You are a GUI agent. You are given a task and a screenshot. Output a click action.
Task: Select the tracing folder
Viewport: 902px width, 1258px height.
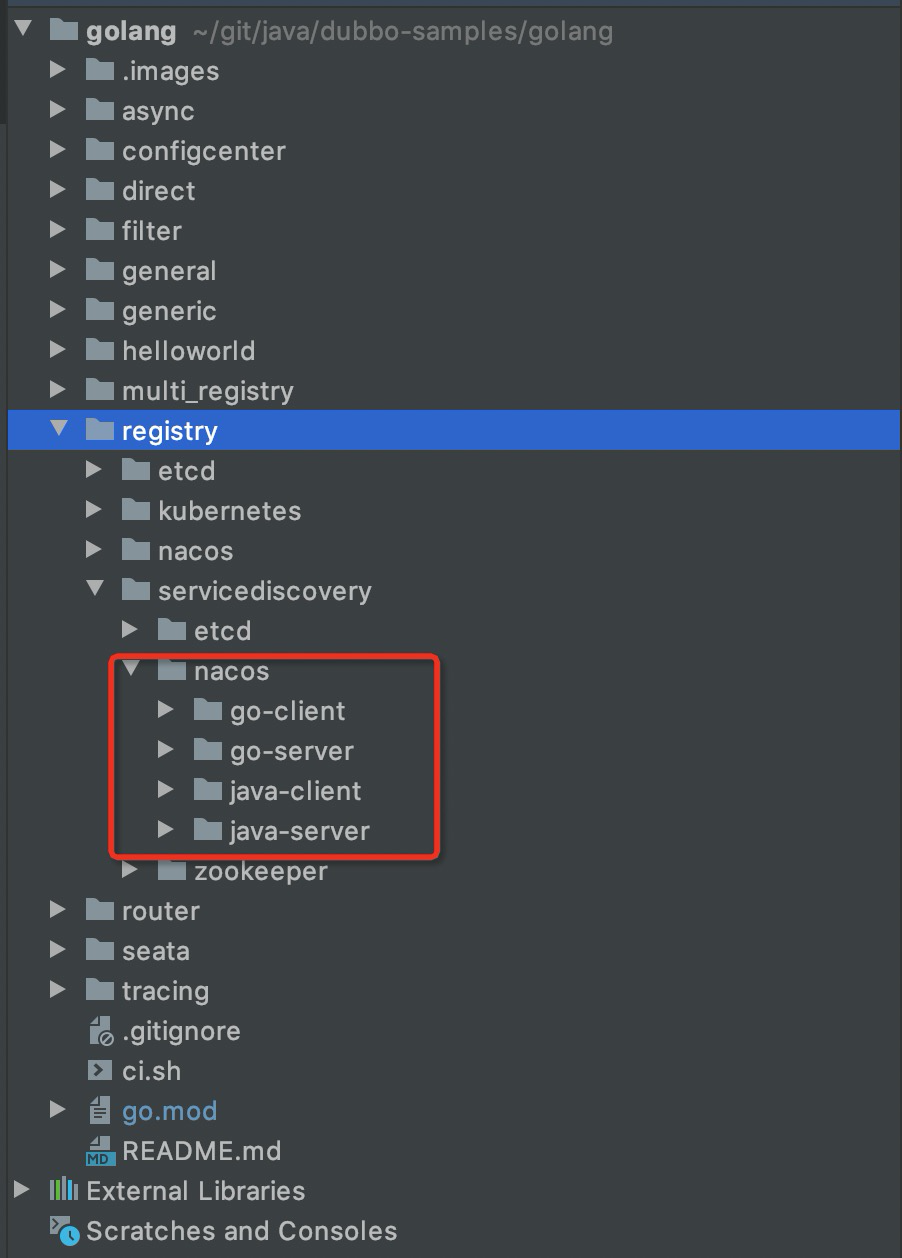(165, 991)
